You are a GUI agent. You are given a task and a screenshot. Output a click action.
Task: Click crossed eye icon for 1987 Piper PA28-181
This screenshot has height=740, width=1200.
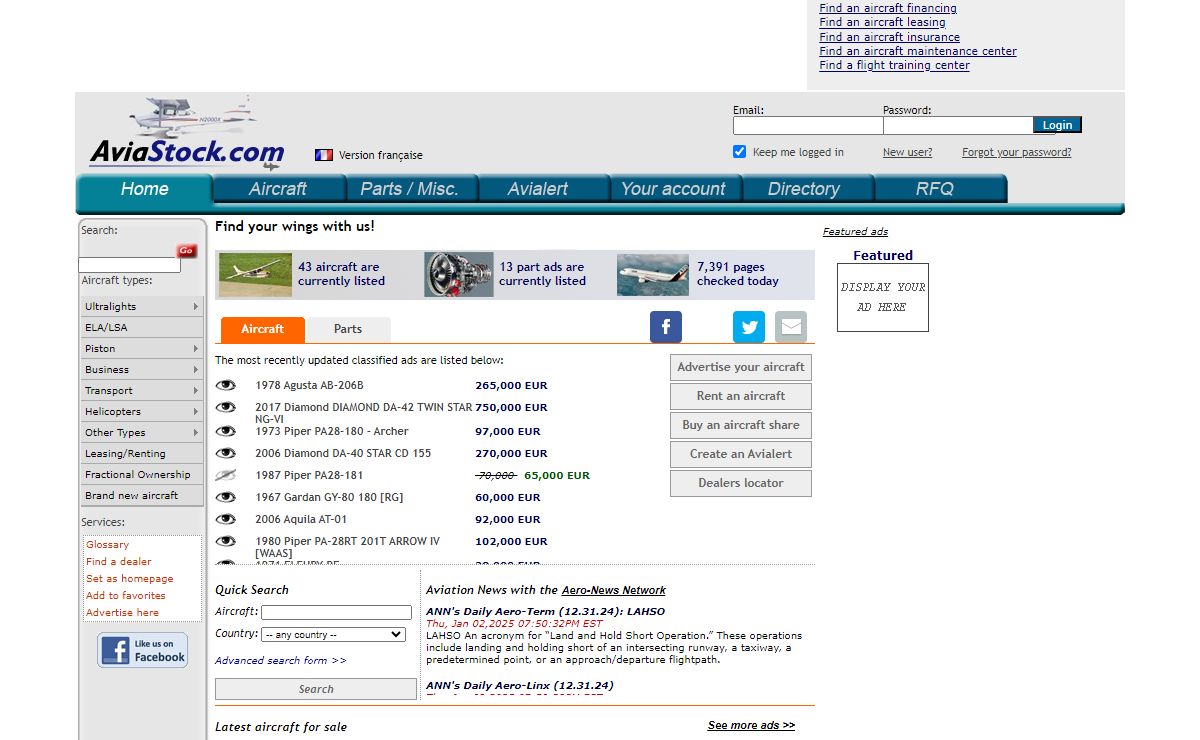[226, 475]
